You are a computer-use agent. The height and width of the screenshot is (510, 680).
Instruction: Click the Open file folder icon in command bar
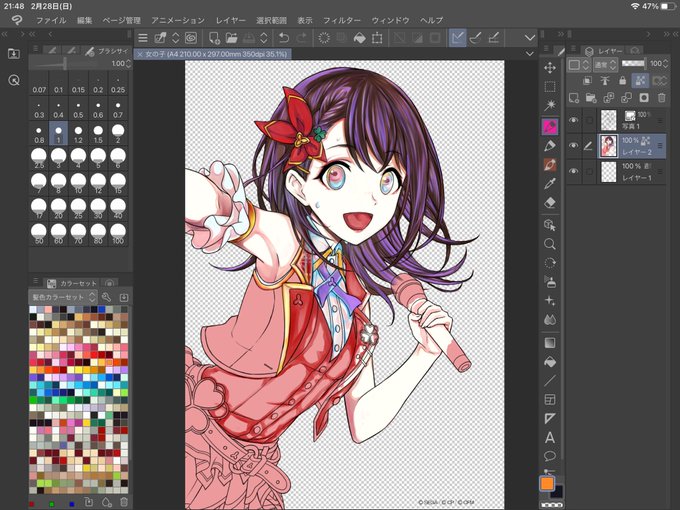pos(232,38)
